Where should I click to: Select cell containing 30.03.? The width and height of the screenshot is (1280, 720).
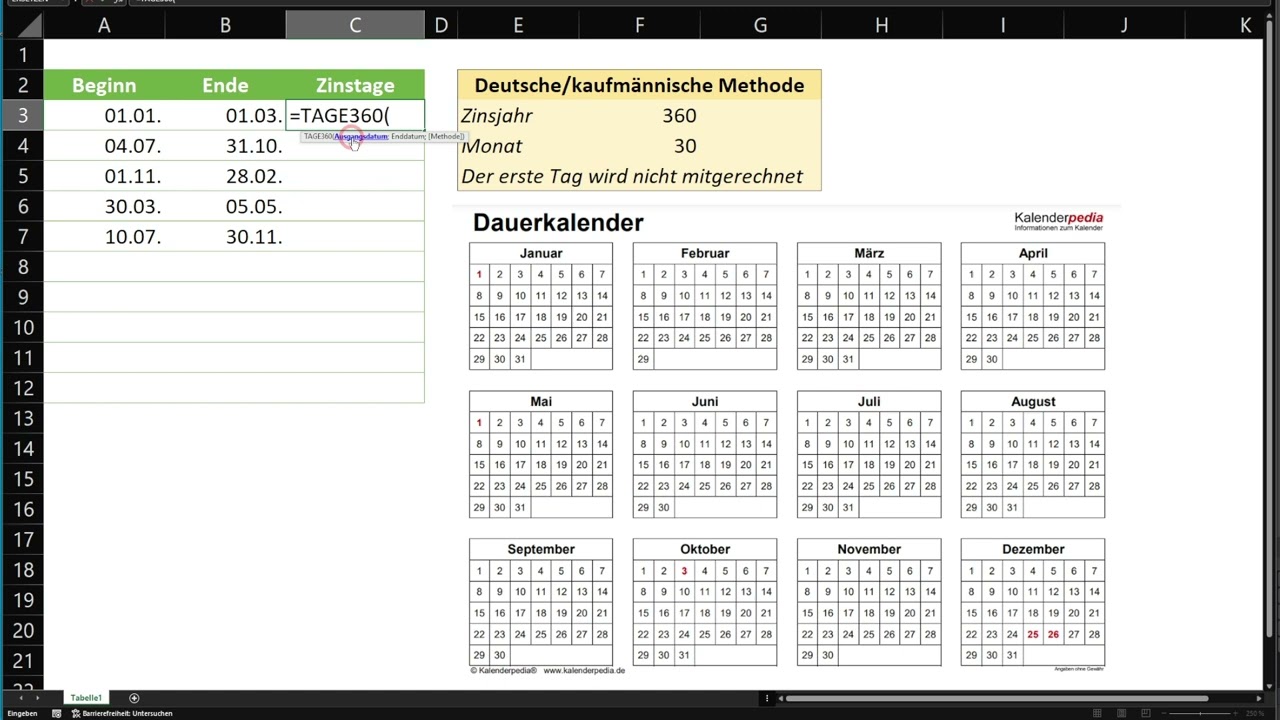pyautogui.click(x=104, y=206)
